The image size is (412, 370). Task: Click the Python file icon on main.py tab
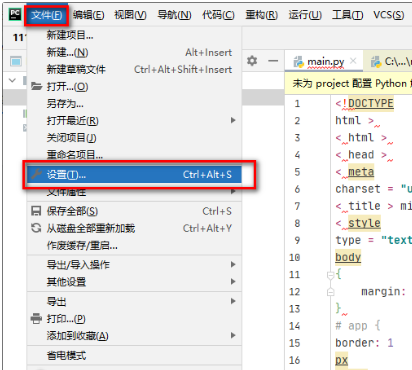coord(298,62)
